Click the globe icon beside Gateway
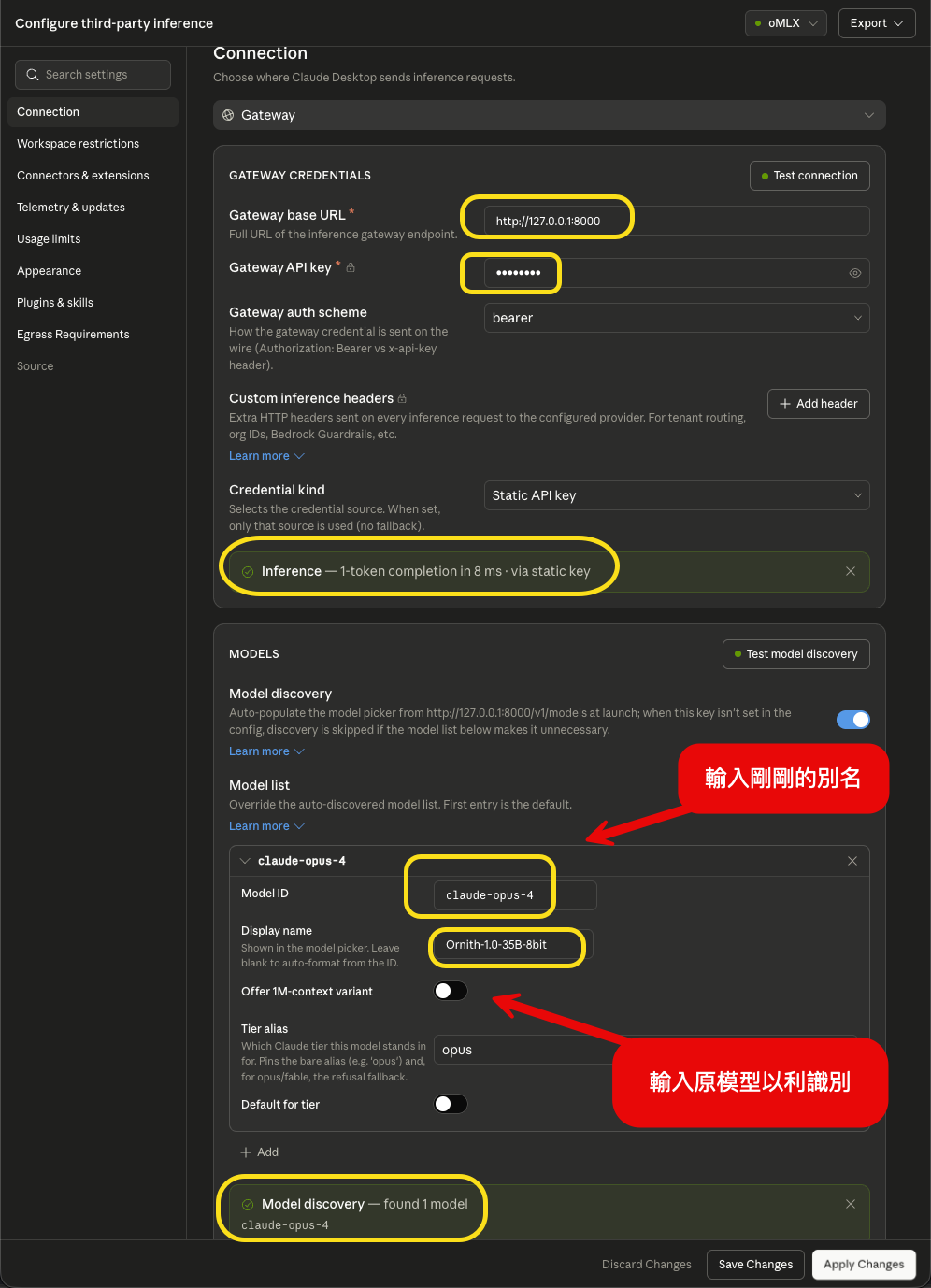Viewport: 931px width, 1288px height. click(x=228, y=115)
